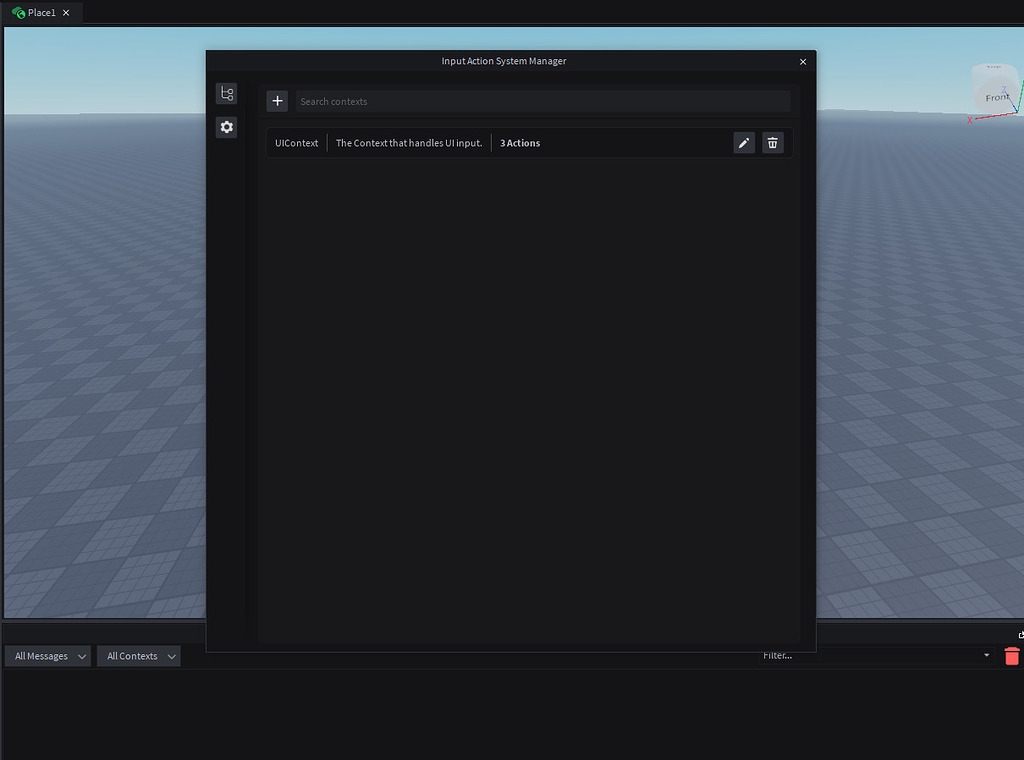Viewport: 1024px width, 760px height.
Task: Open the Input Action System settings gear
Action: click(x=226, y=127)
